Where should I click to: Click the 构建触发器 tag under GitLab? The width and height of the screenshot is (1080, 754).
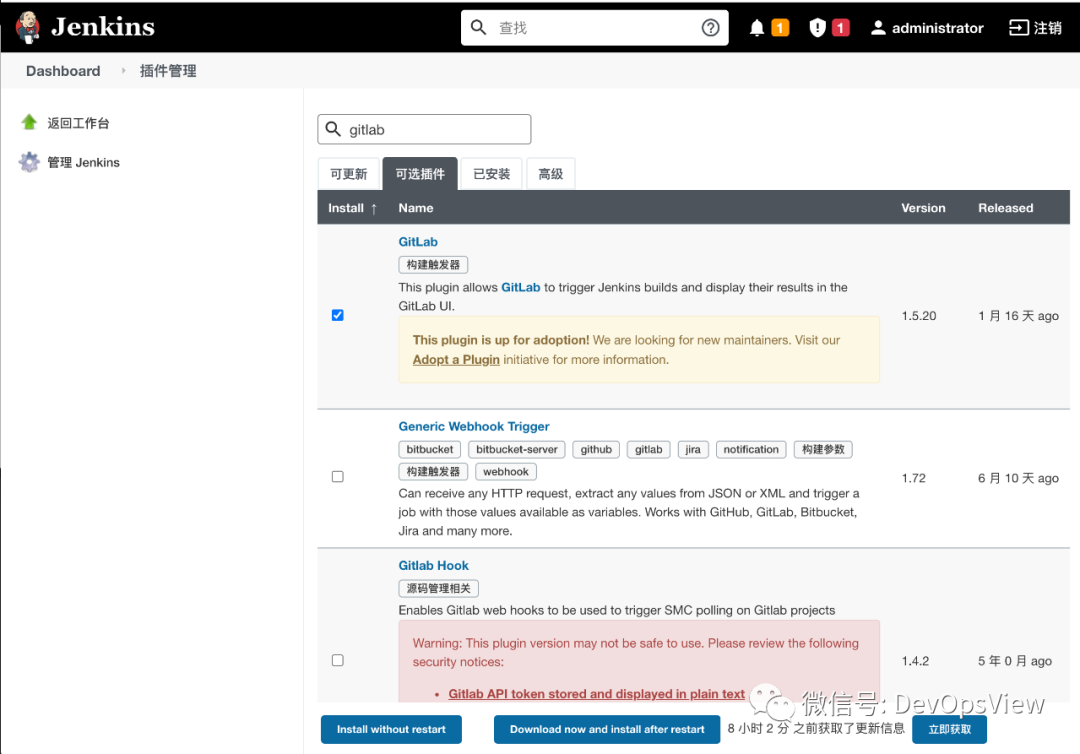(433, 264)
